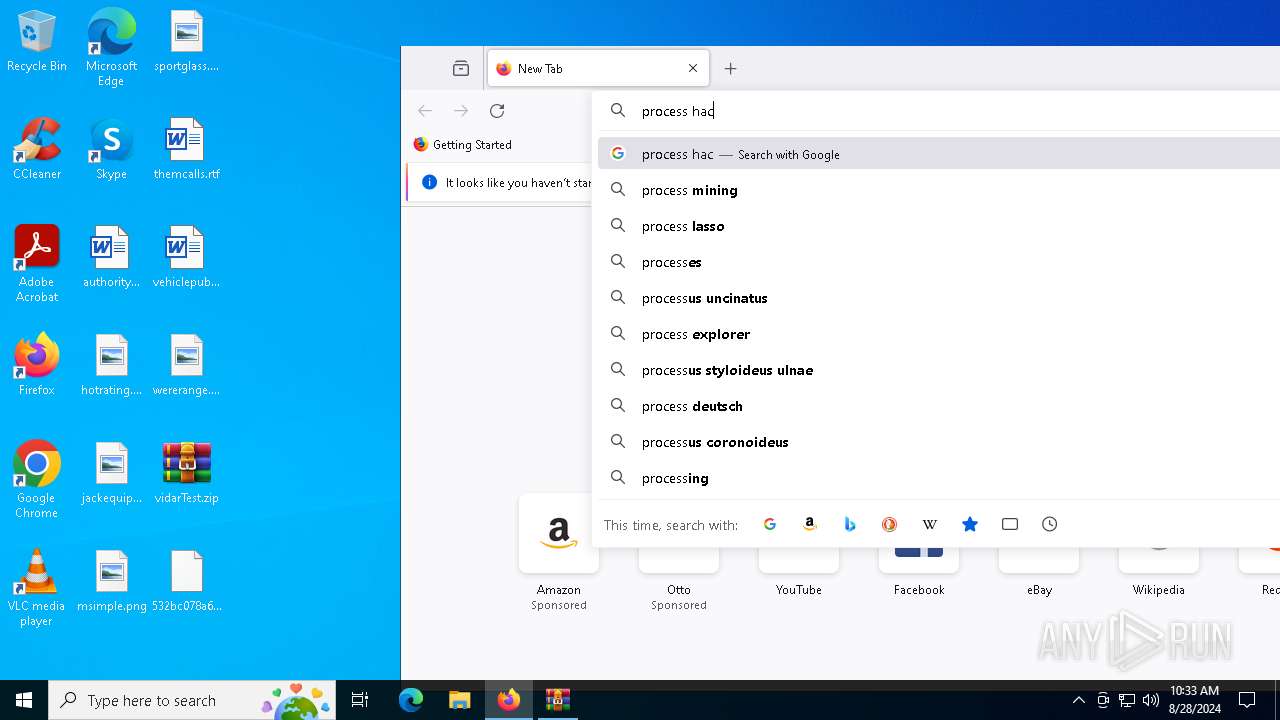Choose suggestion 'process explorer'
The image size is (1280, 720).
pos(939,334)
